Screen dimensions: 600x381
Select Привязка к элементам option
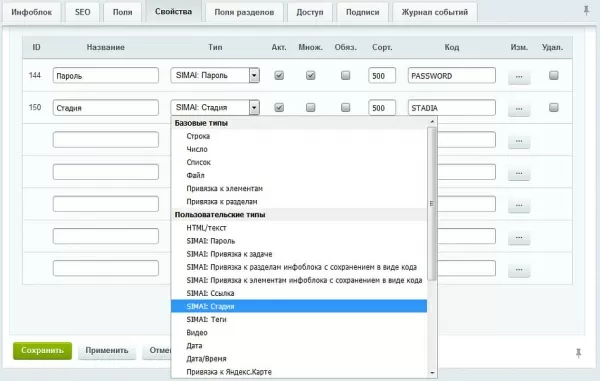tap(299, 189)
